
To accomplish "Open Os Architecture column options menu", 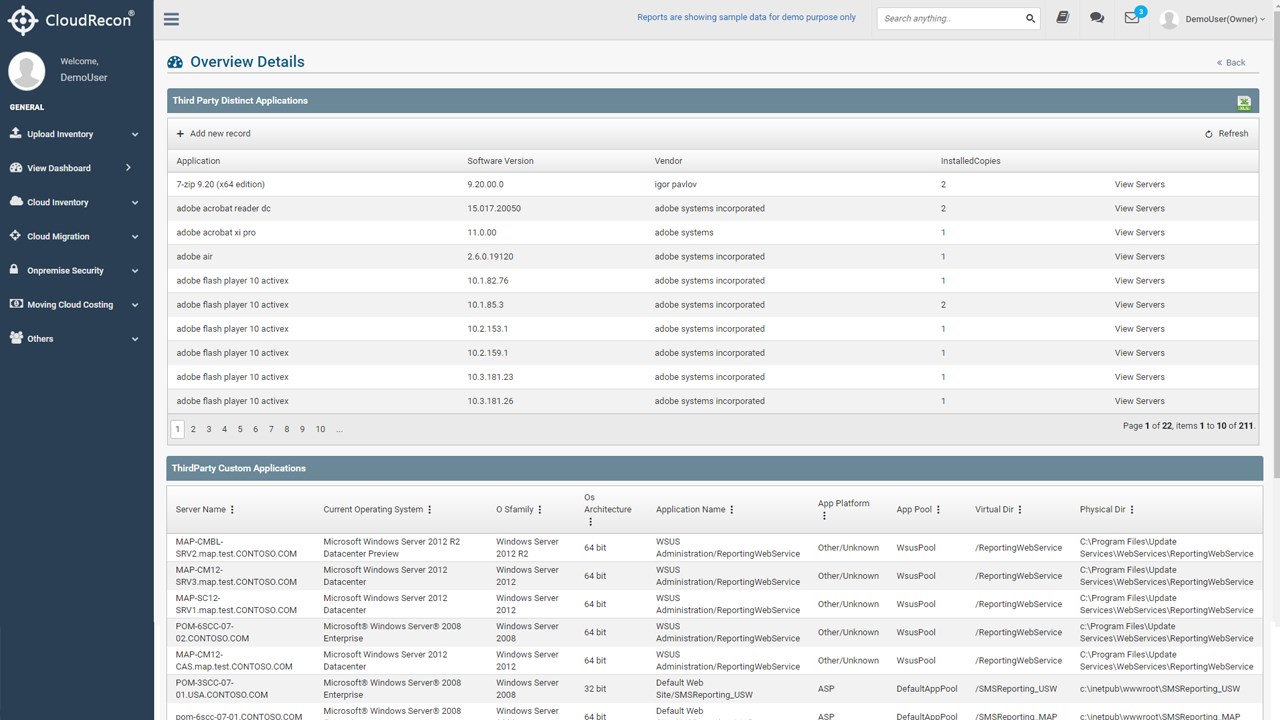I will [x=590, y=522].
